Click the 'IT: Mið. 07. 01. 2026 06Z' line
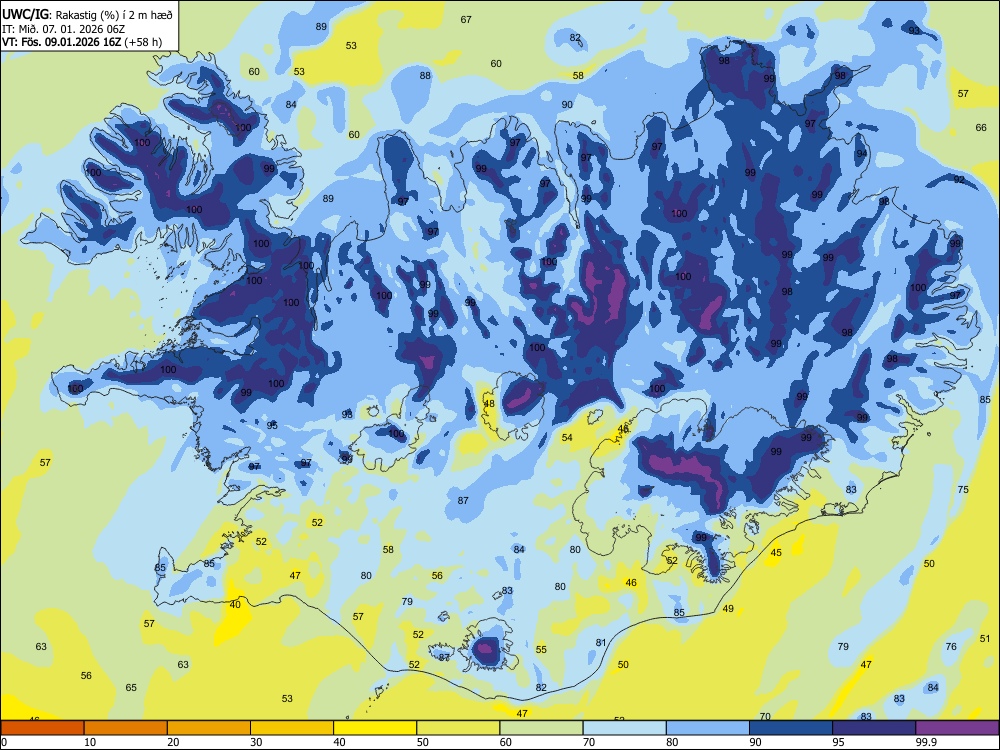 62,29
